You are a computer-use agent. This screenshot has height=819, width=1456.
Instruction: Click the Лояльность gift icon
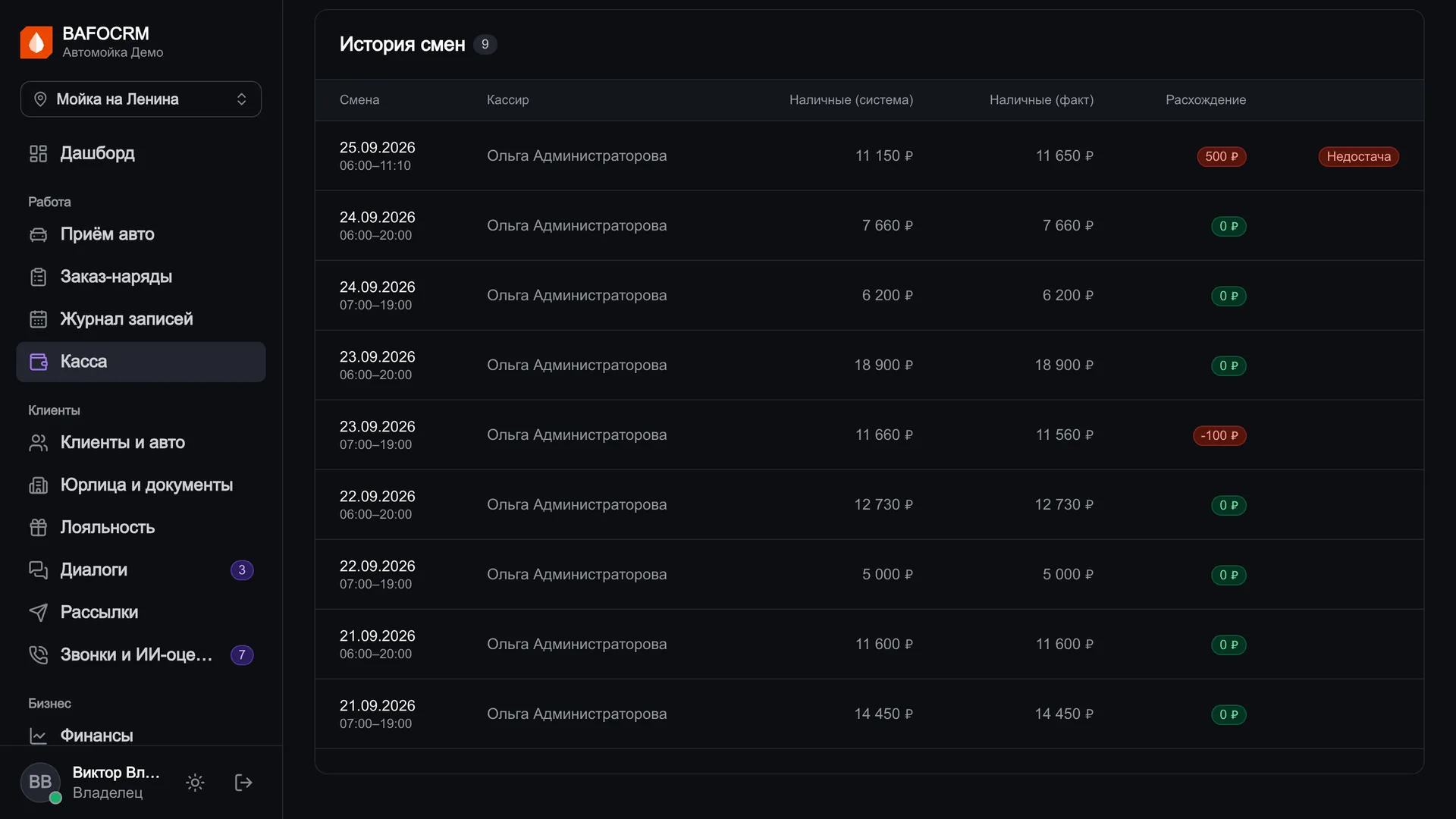point(38,528)
